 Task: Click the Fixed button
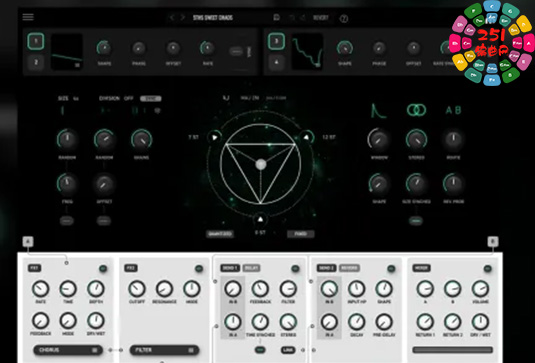[301, 234]
